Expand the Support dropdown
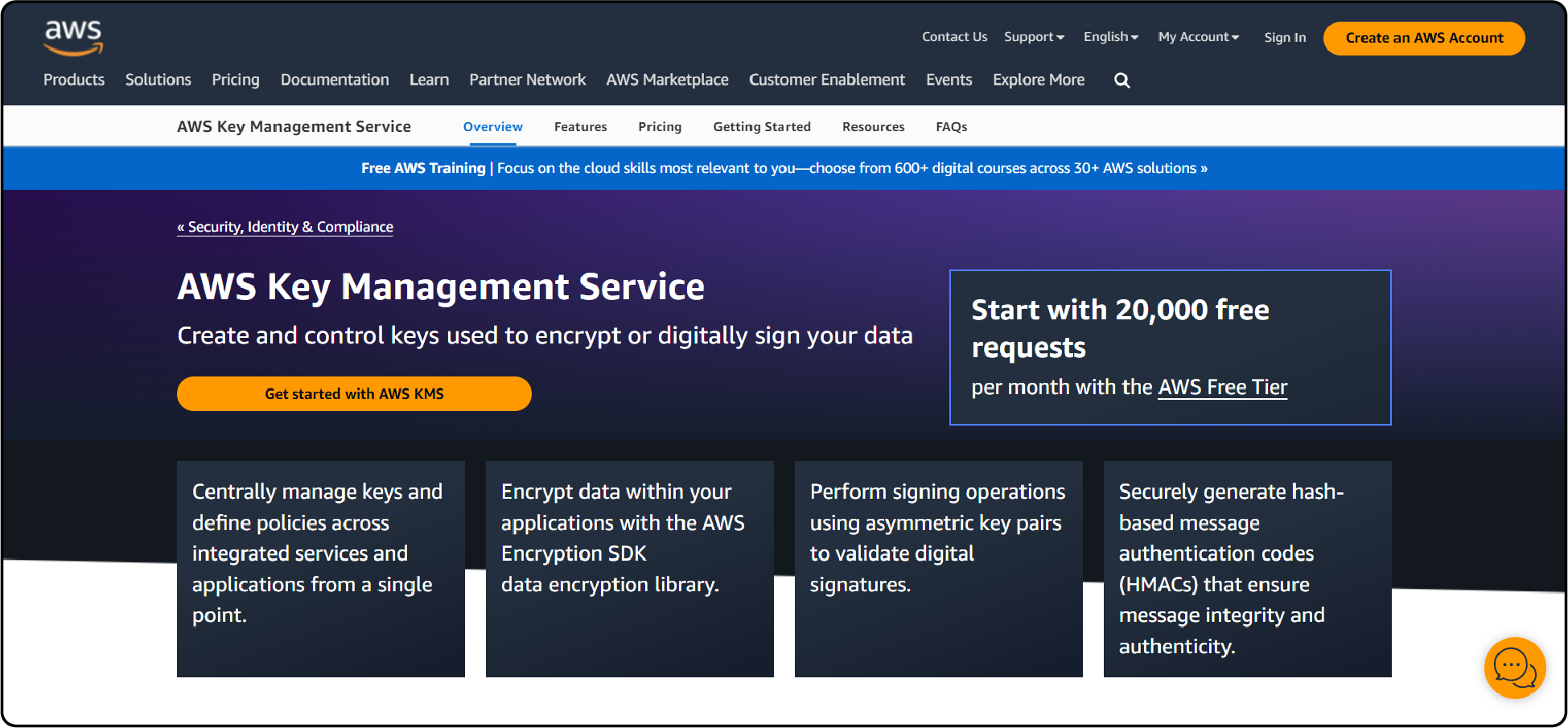Screen dimensions: 1568x728 [1034, 37]
